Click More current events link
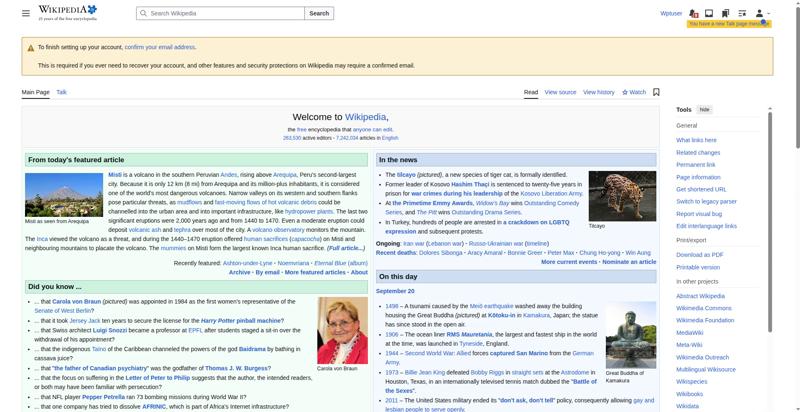This screenshot has width=800, height=412. tap(569, 262)
